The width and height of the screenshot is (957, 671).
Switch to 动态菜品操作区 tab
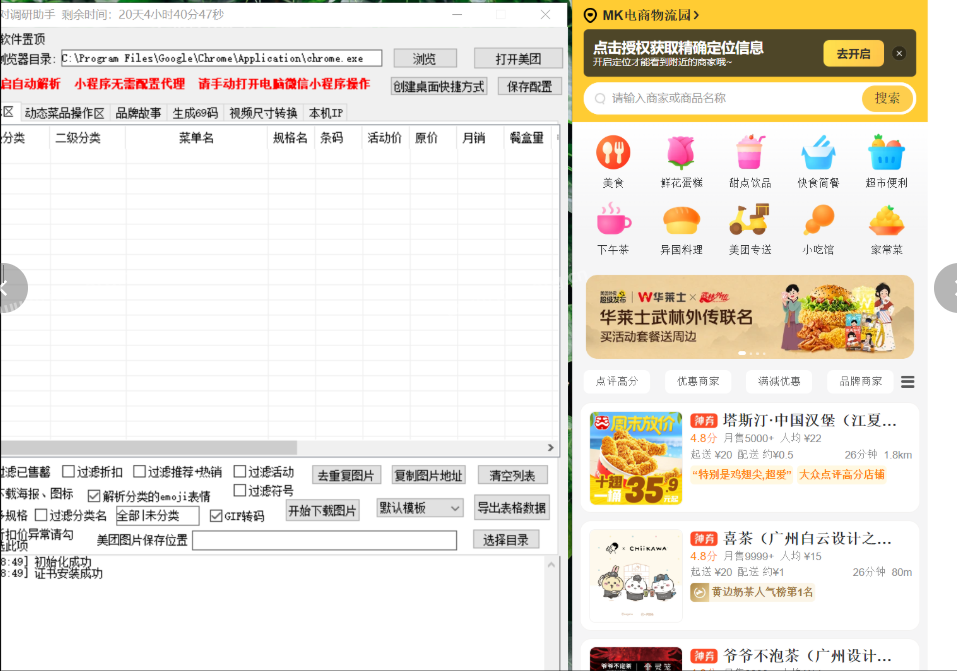[x=65, y=113]
